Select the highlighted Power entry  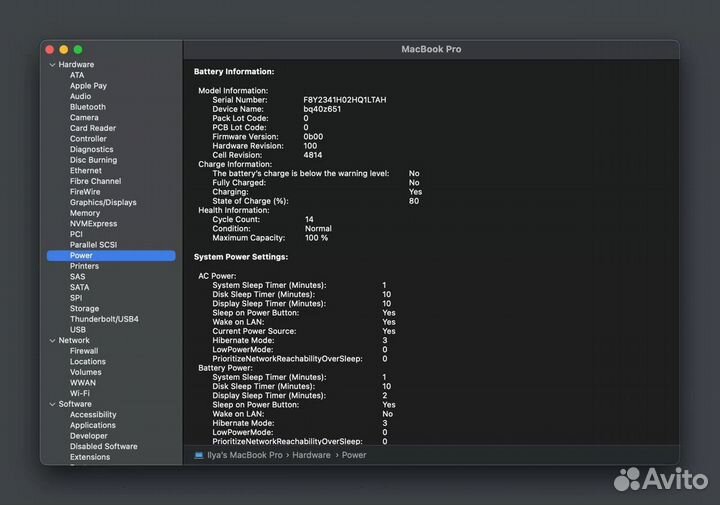click(x=111, y=256)
